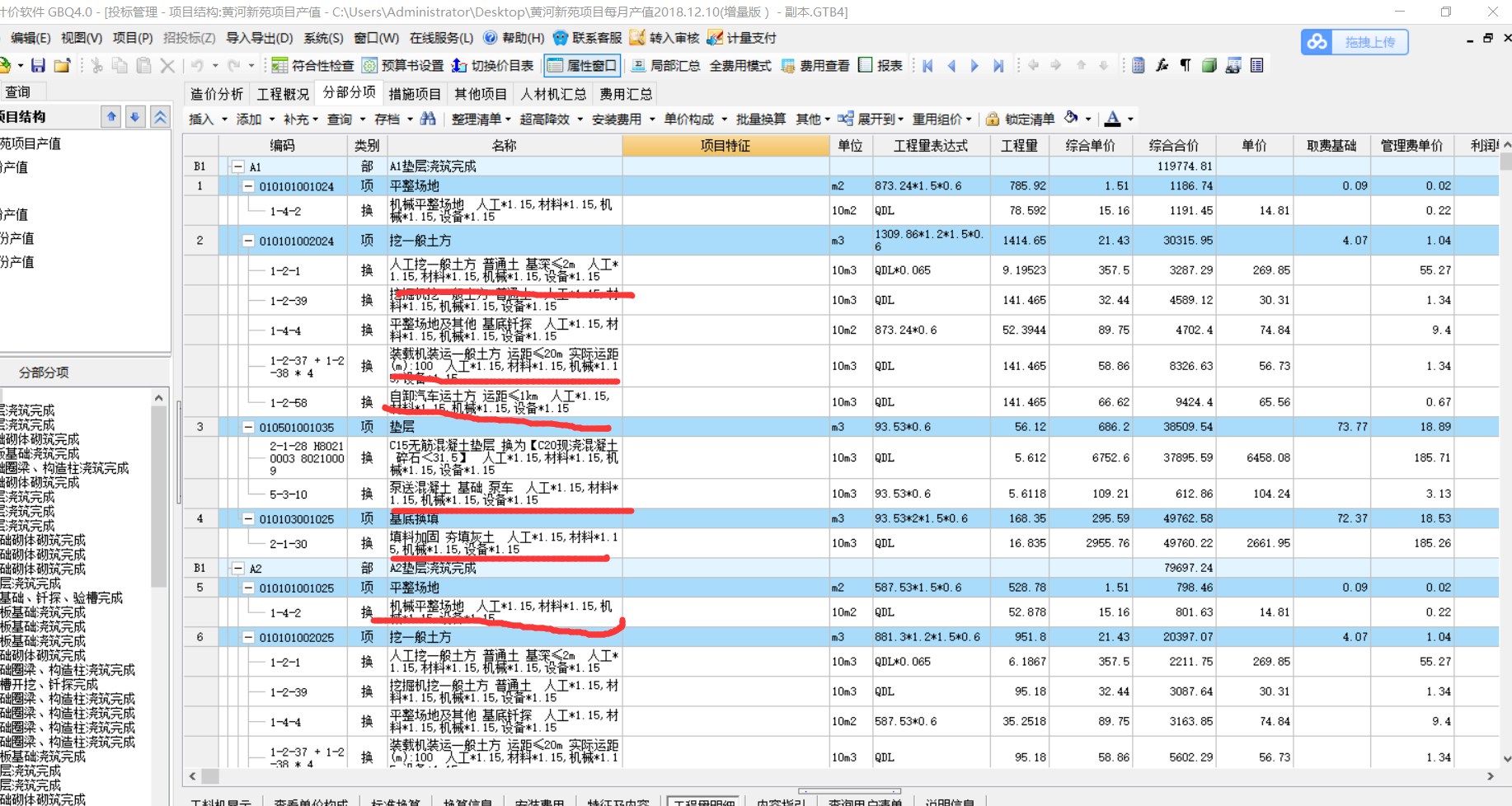Toggle 锁定清单 lock list
This screenshot has width=1512, height=806.
pos(1021,119)
